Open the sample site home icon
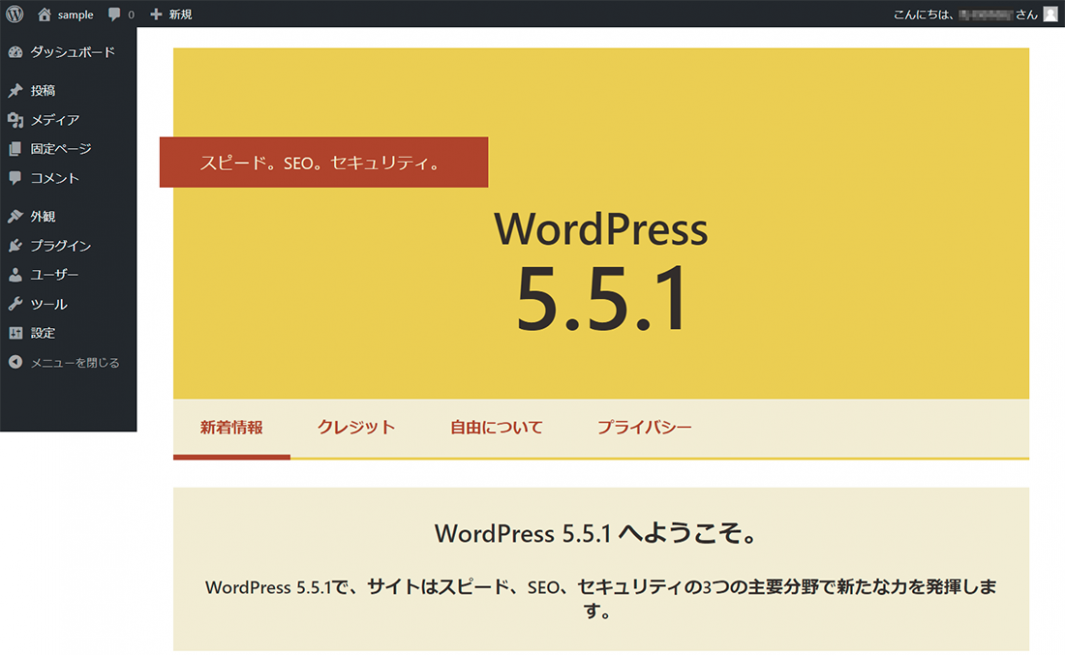The image size is (1065, 655). click(44, 15)
